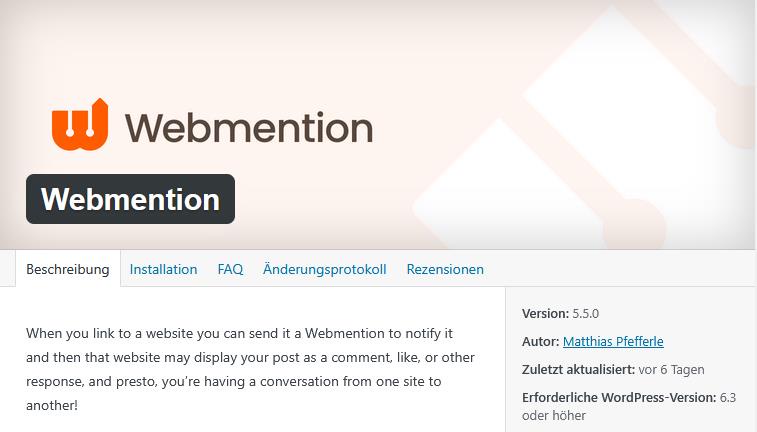
Task: Click the orange Webmention logo icon
Action: (x=80, y=125)
